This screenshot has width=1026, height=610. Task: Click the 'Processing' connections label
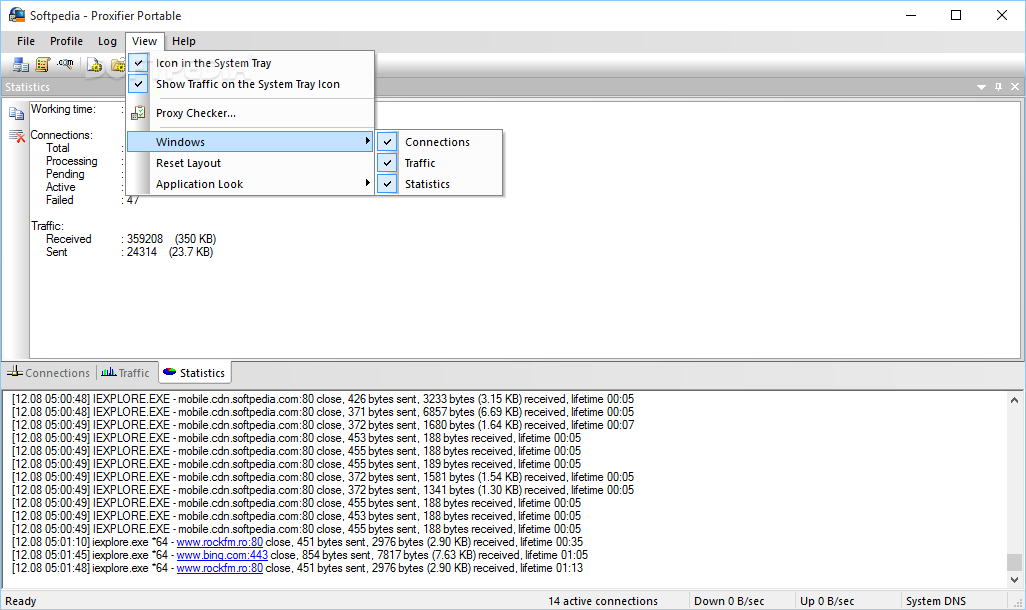tap(71, 160)
